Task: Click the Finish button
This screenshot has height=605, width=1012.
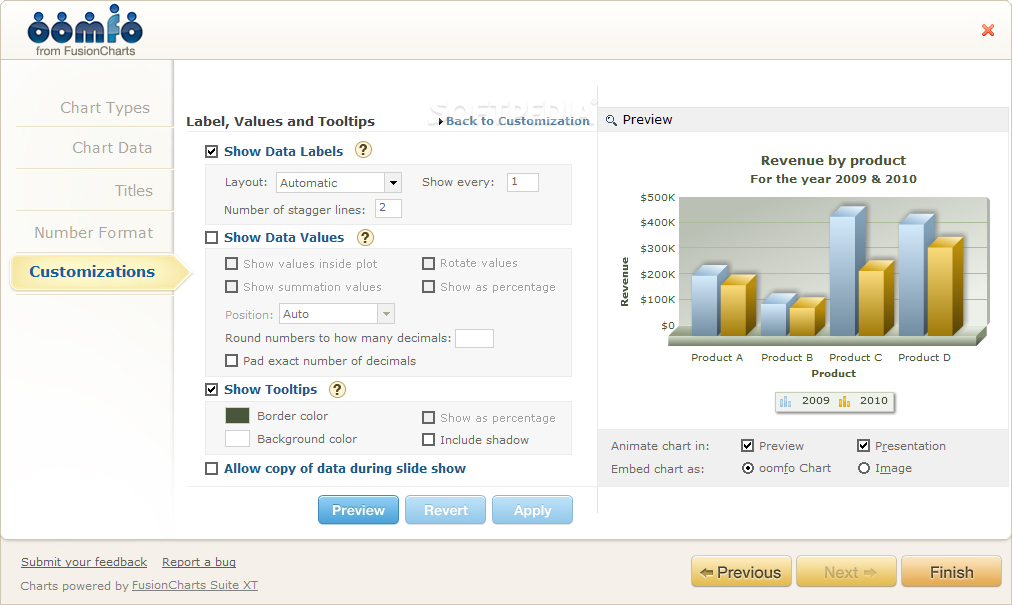Action: 951,572
